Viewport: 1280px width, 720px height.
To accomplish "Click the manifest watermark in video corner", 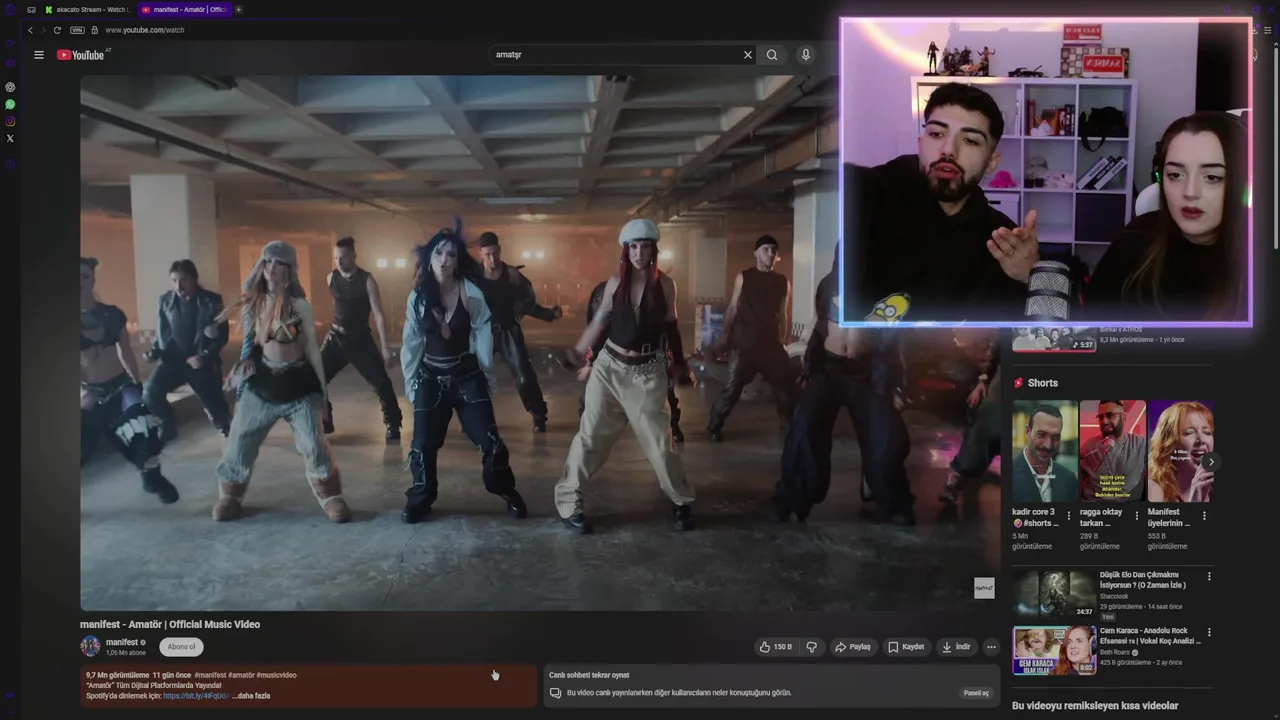I will click(984, 588).
